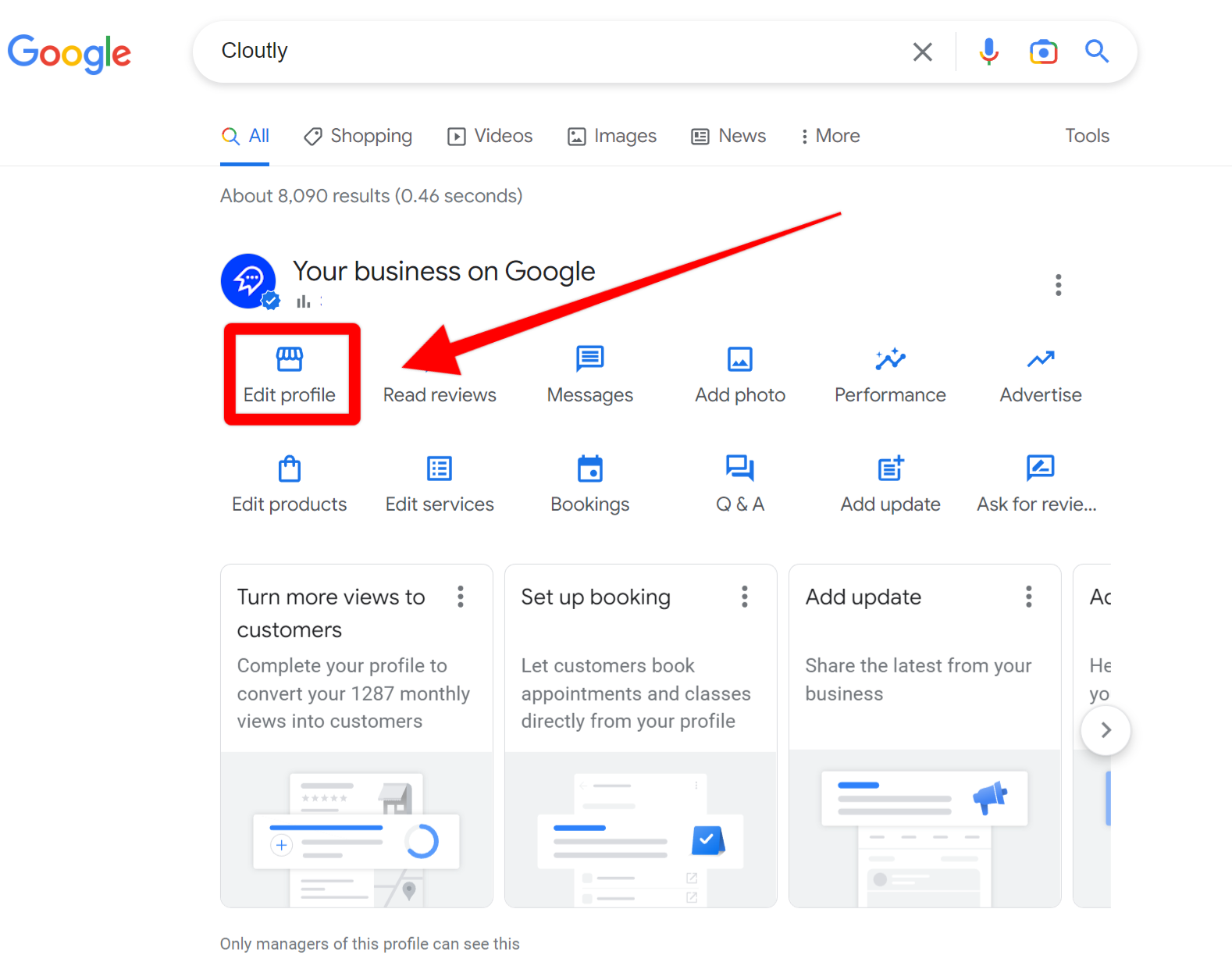Image resolution: width=1232 pixels, height=966 pixels.
Task: Click the Edit profile storefront icon
Action: 290,359
